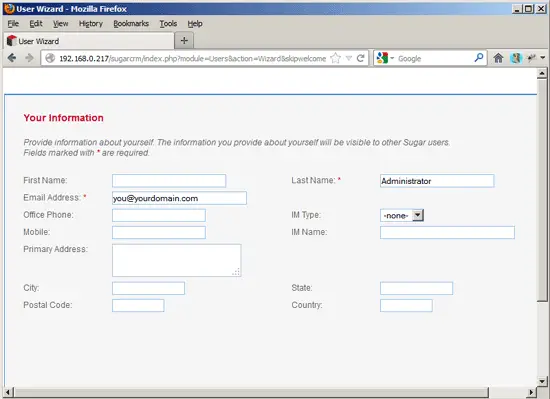This screenshot has height=399, width=550.
Task: Open the Bookmarks menu
Action: click(131, 23)
